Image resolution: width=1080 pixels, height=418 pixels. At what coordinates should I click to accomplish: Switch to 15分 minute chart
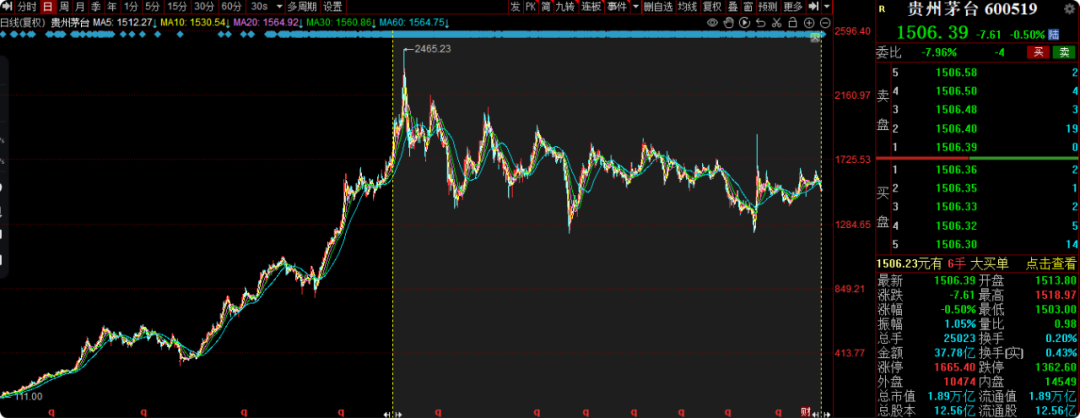(x=177, y=7)
